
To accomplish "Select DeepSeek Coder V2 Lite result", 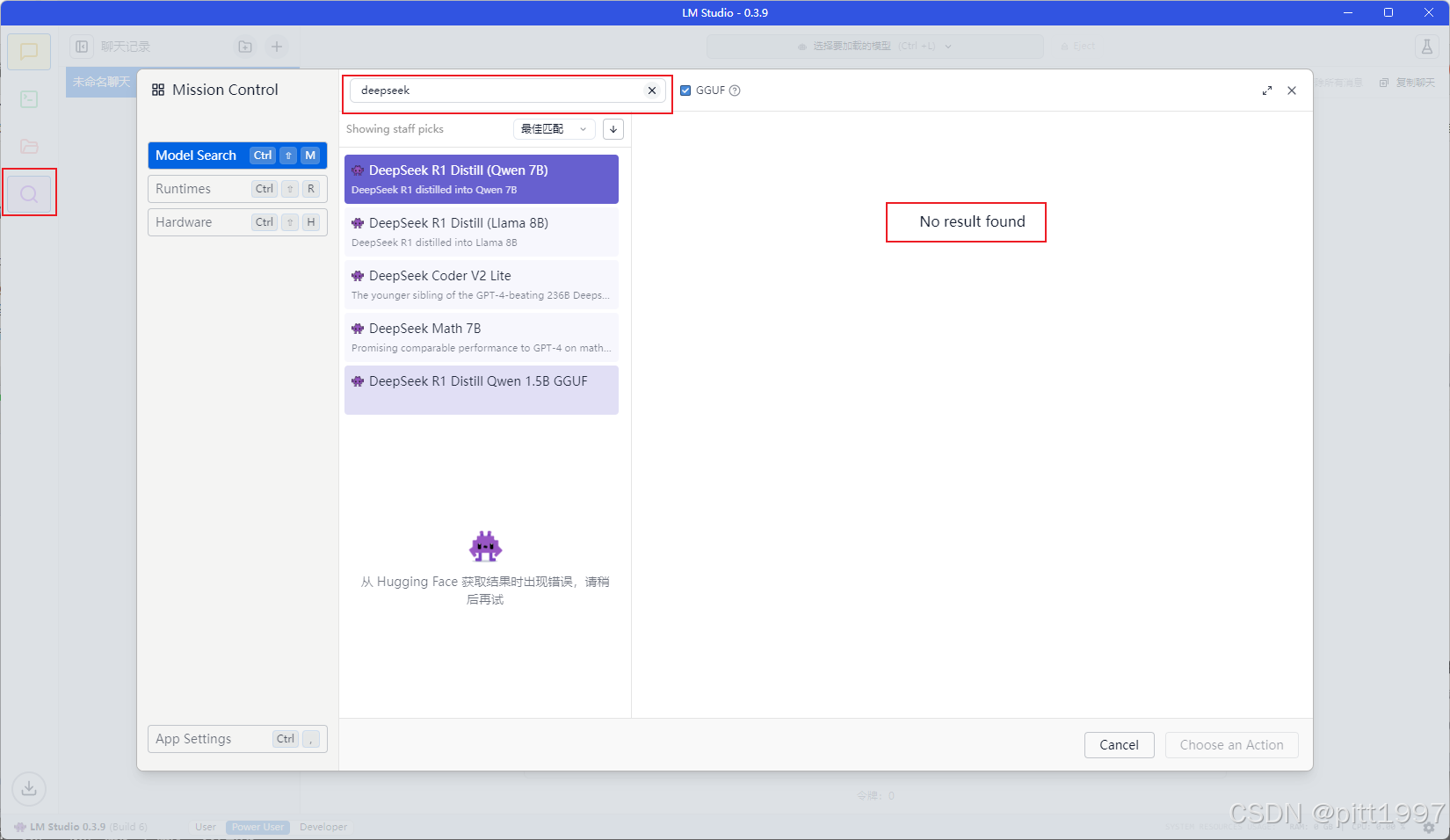I will pyautogui.click(x=482, y=285).
